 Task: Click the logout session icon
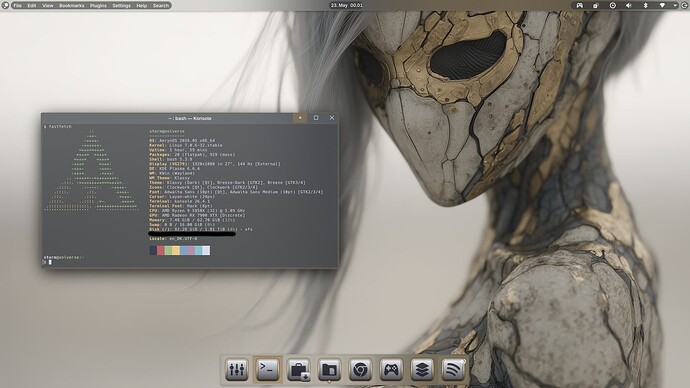point(684,5)
